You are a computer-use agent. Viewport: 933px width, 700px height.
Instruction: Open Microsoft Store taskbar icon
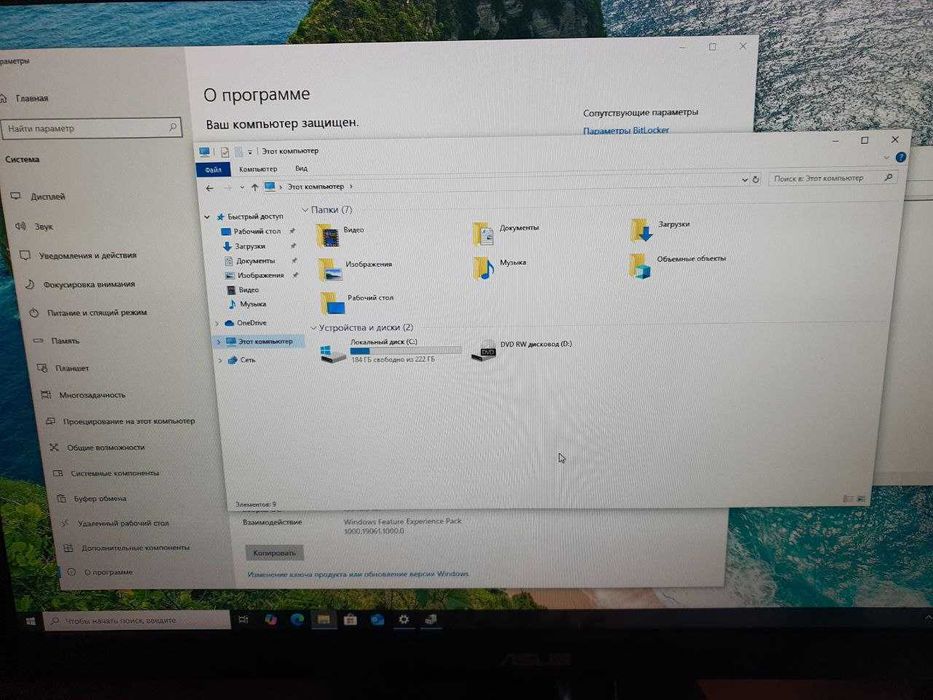(x=350, y=620)
